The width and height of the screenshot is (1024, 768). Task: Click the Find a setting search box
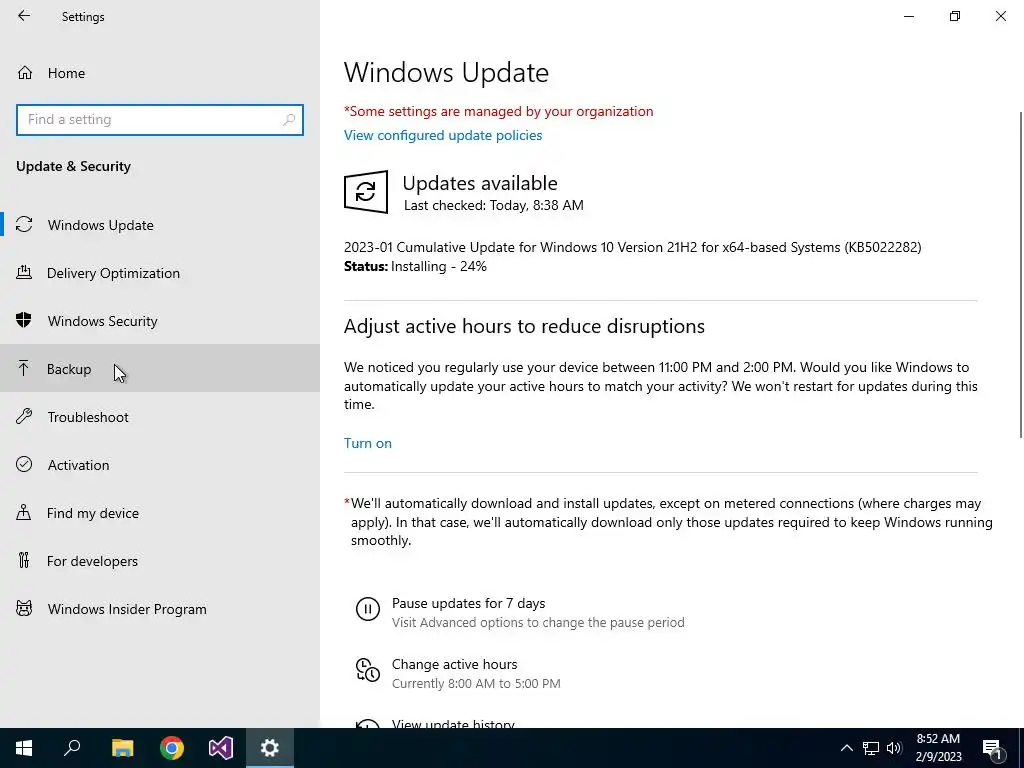pyautogui.click(x=160, y=120)
